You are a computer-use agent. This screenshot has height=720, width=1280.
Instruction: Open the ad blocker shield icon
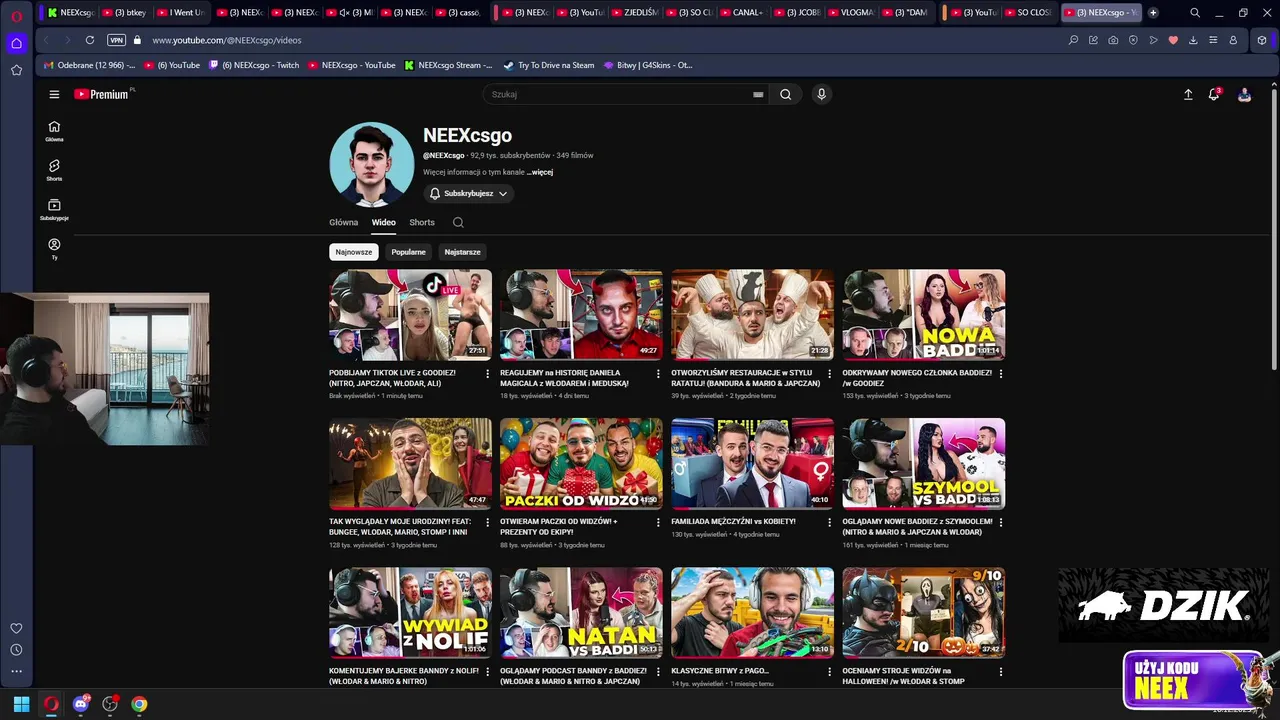[x=1133, y=40]
